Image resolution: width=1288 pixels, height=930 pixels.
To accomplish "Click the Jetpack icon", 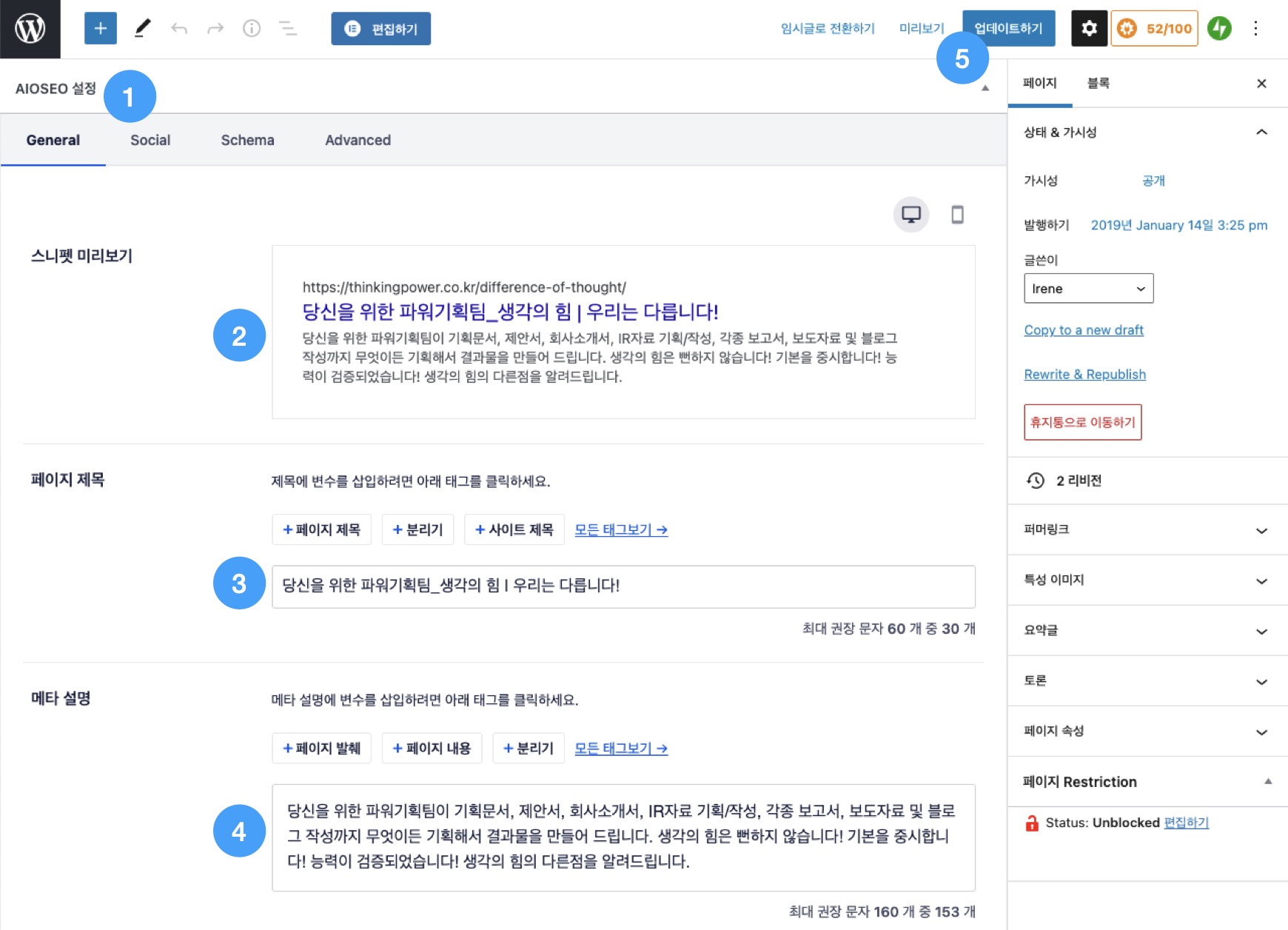I will pyautogui.click(x=1218, y=28).
